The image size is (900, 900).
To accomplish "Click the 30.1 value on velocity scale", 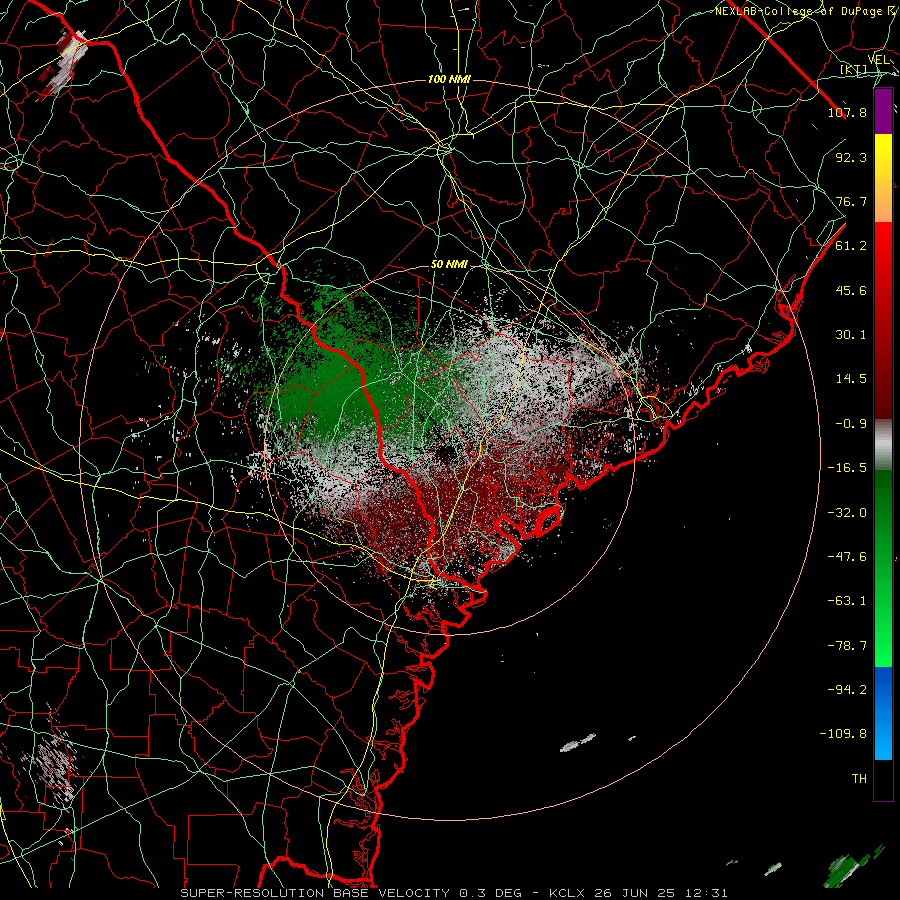I will (851, 335).
